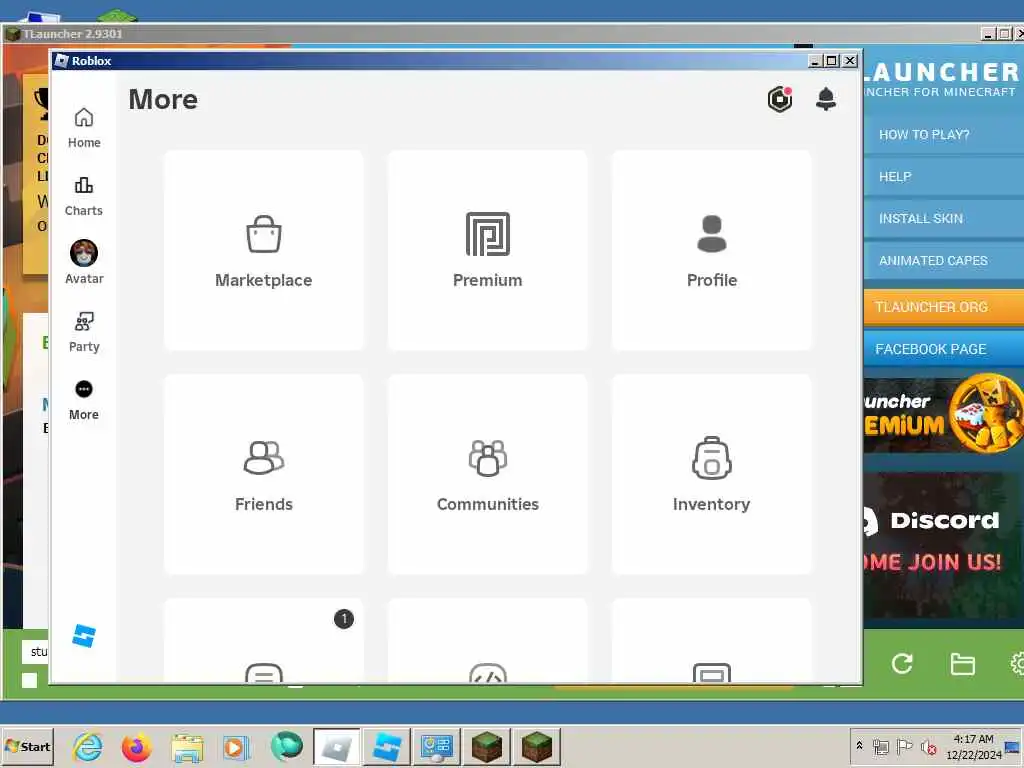Open Roblox Studio taskbar button

[x=387, y=747]
